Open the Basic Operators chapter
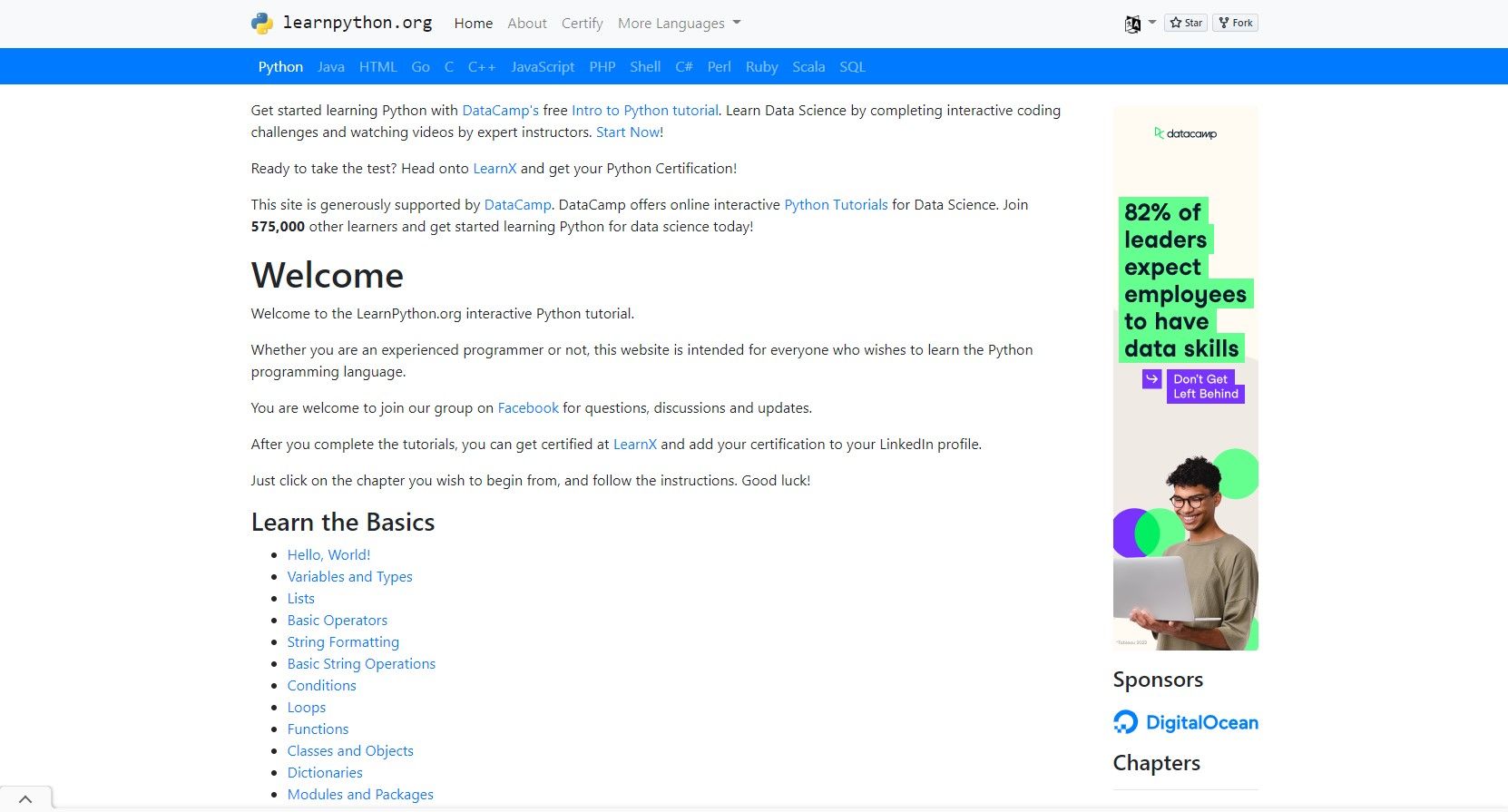Viewport: 1508px width, 812px height. tap(338, 621)
